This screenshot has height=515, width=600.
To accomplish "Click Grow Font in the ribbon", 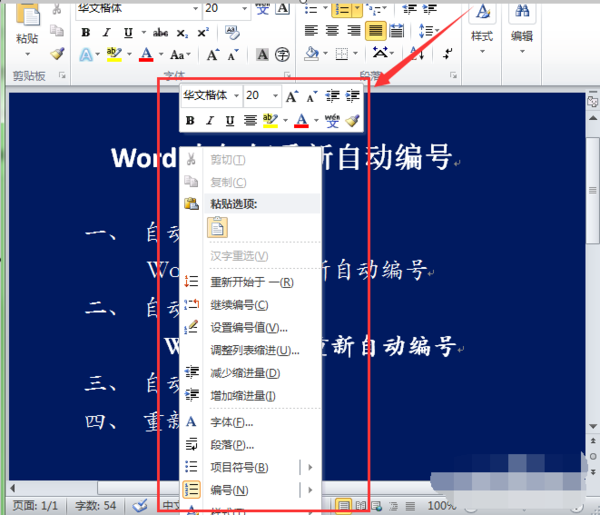I will tap(213, 55).
